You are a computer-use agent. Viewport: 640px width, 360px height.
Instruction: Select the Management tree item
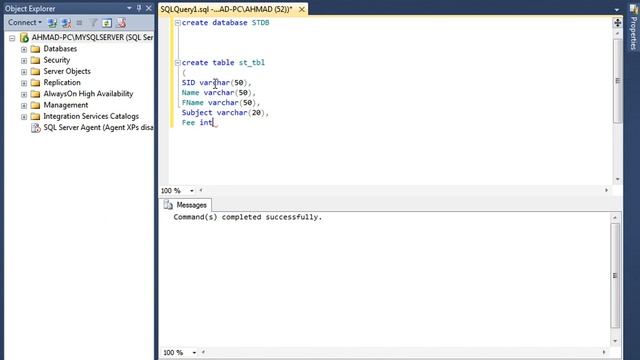pos(66,105)
